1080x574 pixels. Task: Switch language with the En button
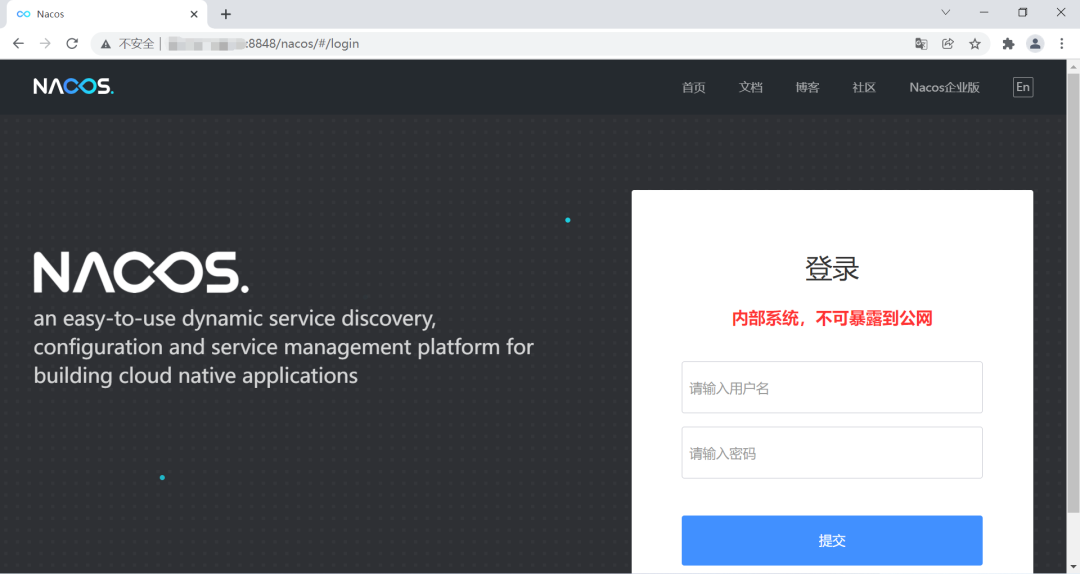(x=1023, y=87)
